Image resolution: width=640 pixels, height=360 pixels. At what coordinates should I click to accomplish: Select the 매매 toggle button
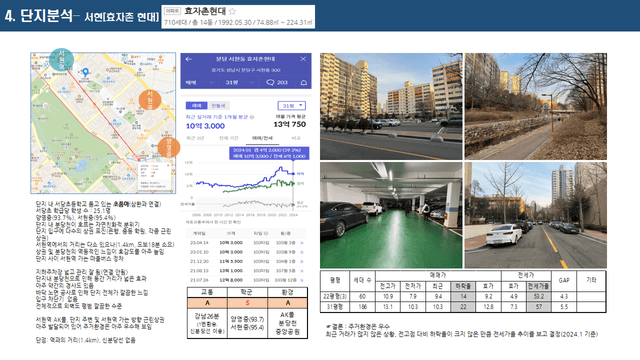196,106
